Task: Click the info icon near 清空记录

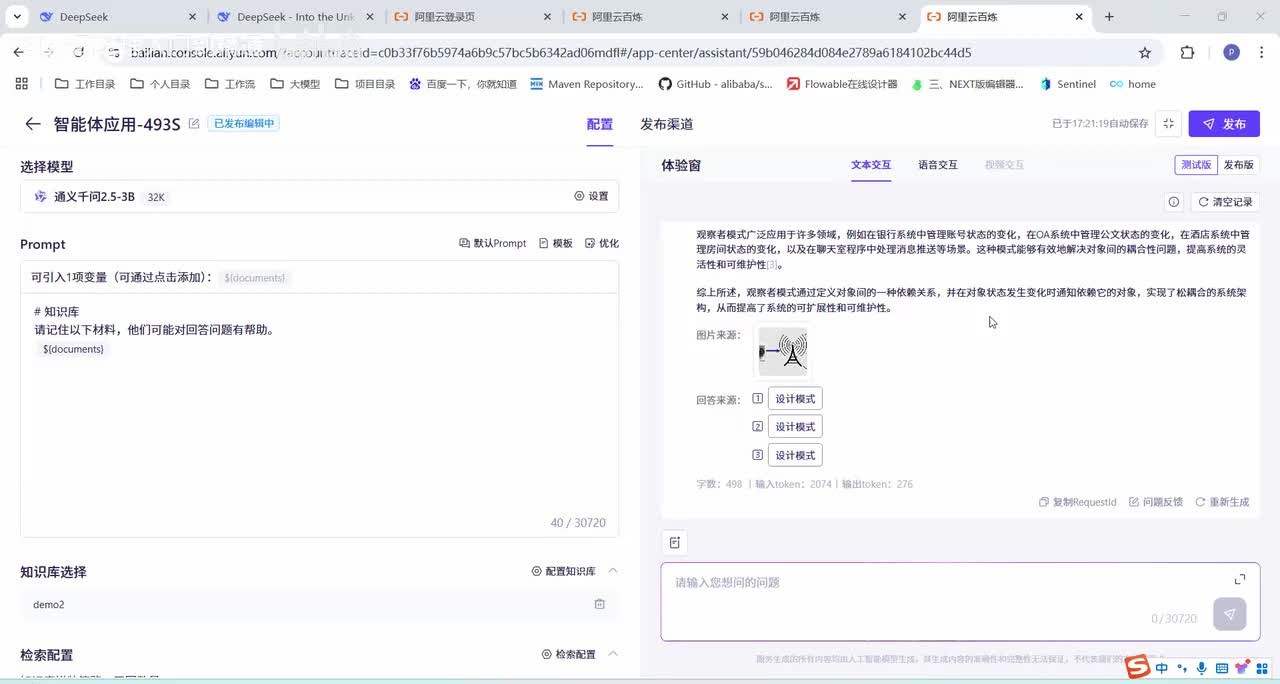Action: 1174,202
